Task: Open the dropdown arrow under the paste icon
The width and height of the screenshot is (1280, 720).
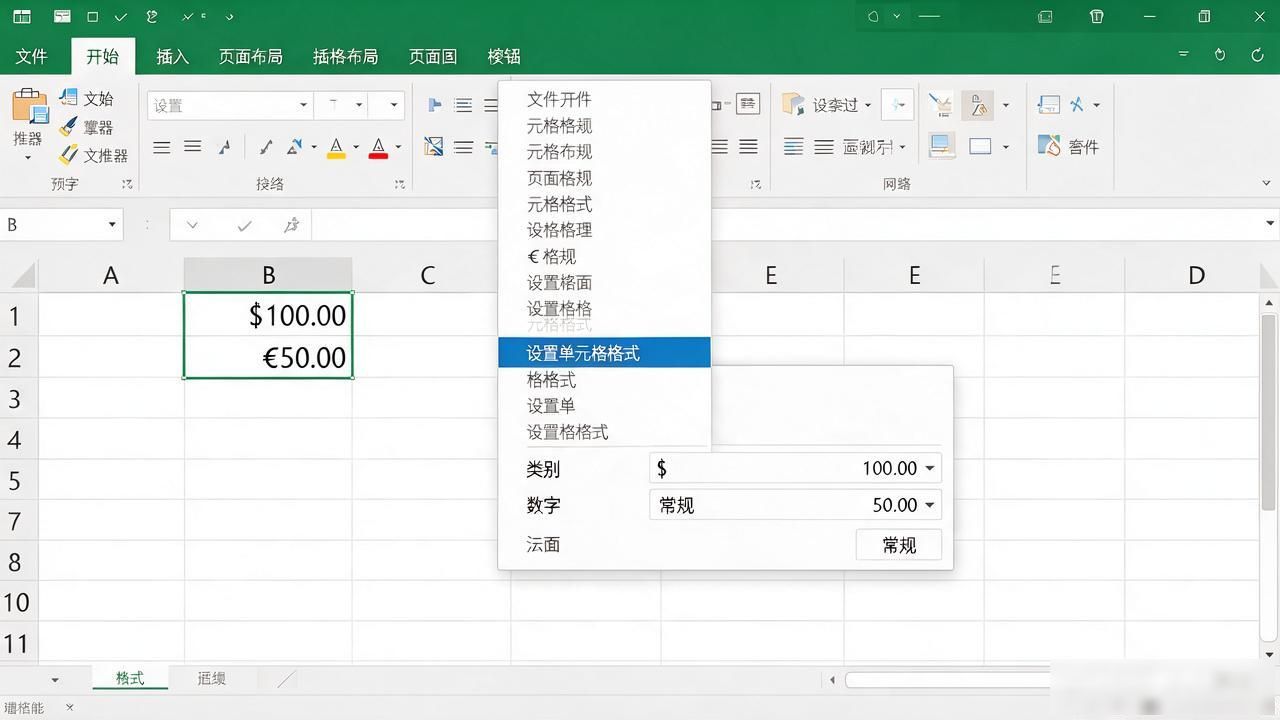Action: [x=28, y=159]
